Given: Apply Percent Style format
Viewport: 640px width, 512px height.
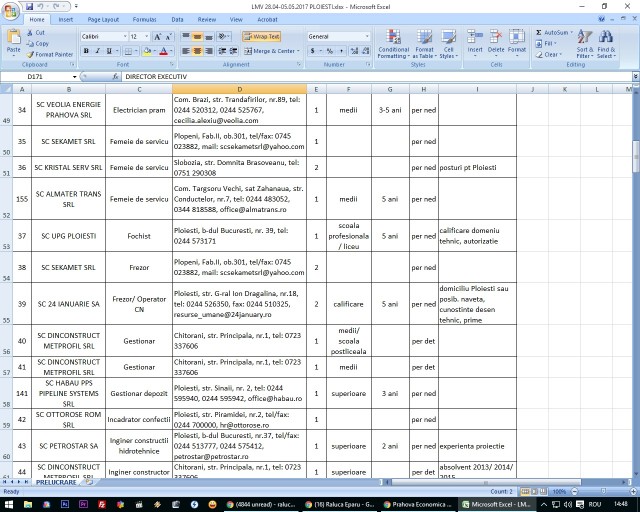Looking at the screenshot, I should [x=330, y=51].
